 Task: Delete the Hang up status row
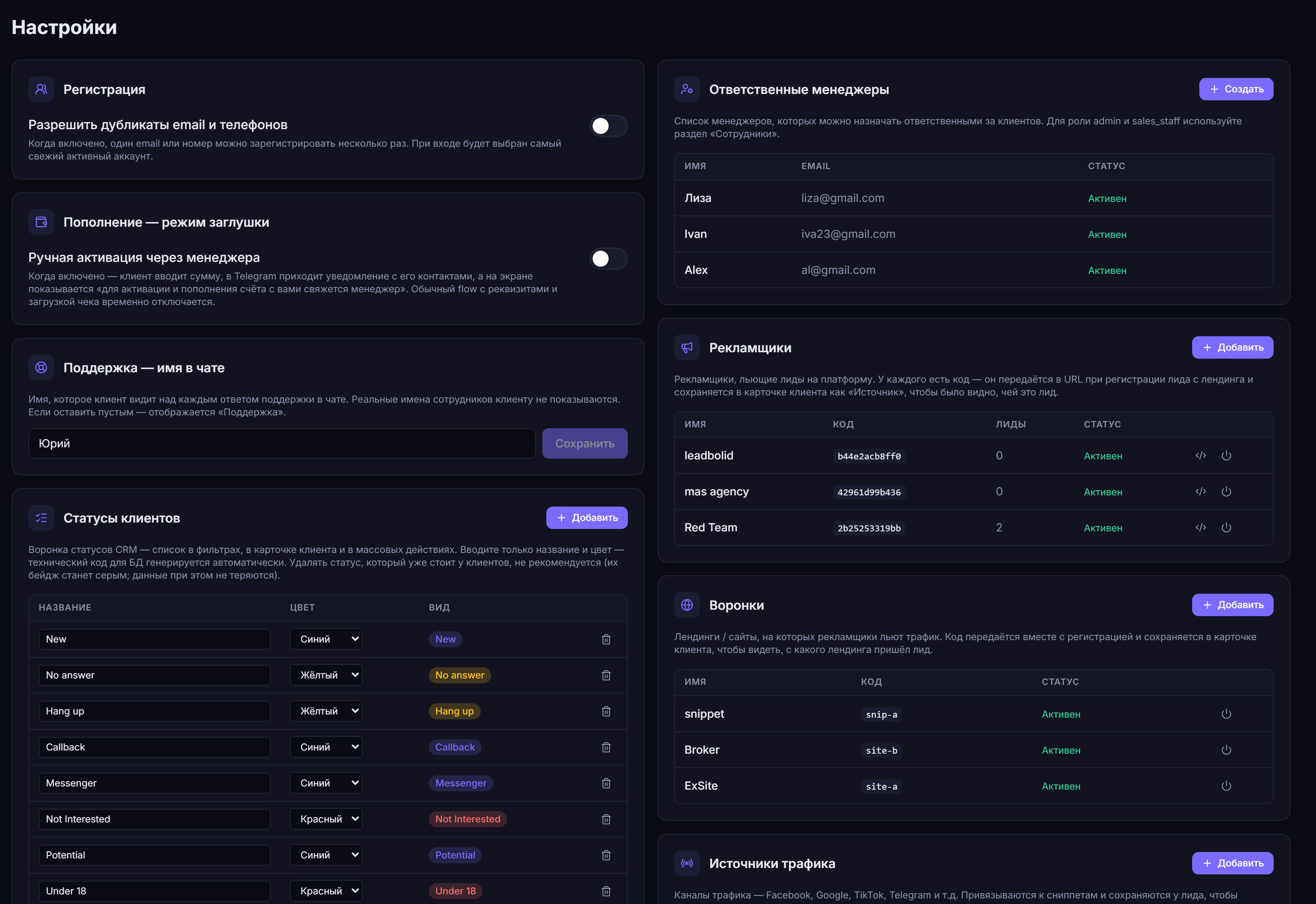pyautogui.click(x=606, y=711)
